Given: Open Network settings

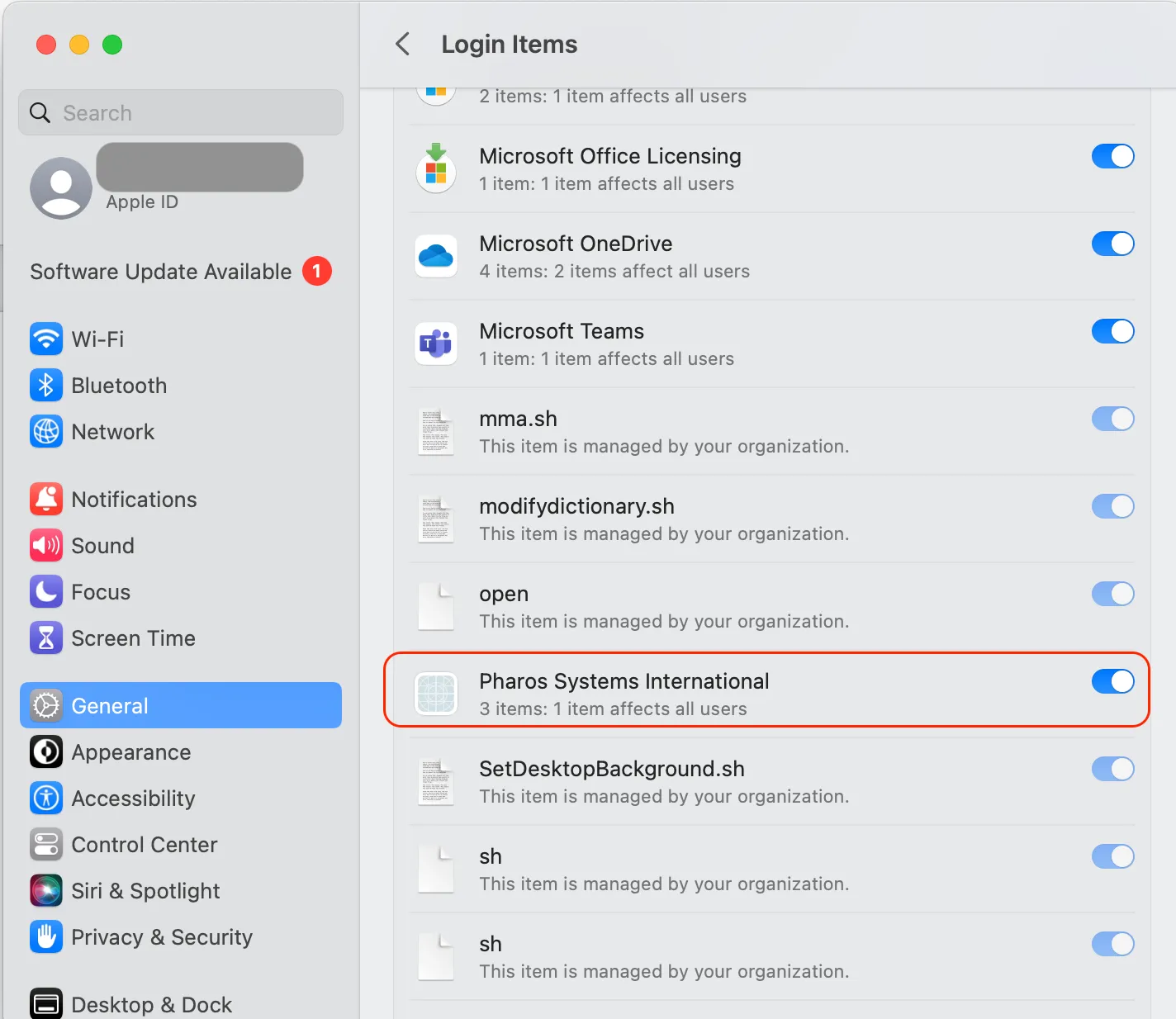Looking at the screenshot, I should click(180, 431).
